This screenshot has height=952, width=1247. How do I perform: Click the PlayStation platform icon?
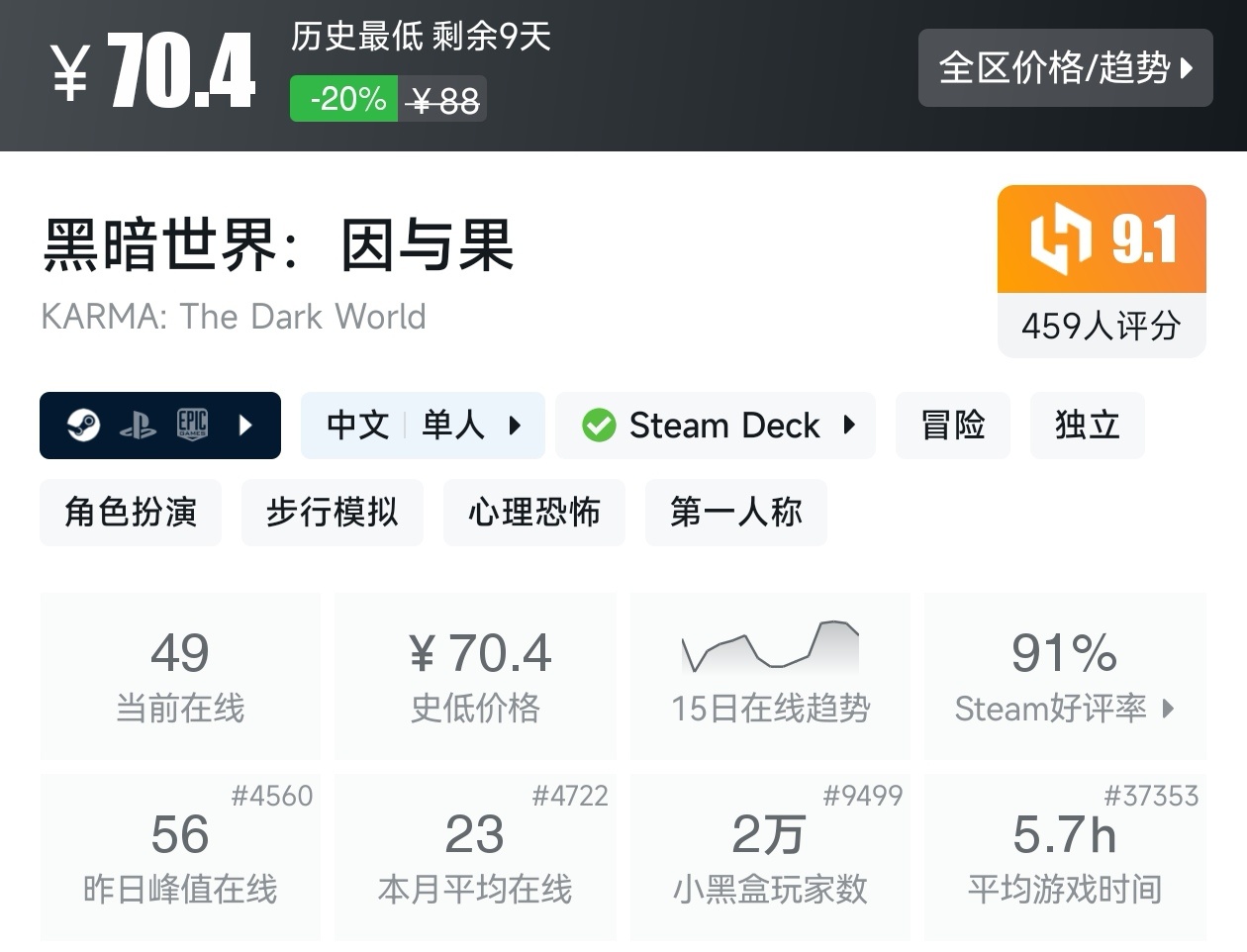pos(140,426)
